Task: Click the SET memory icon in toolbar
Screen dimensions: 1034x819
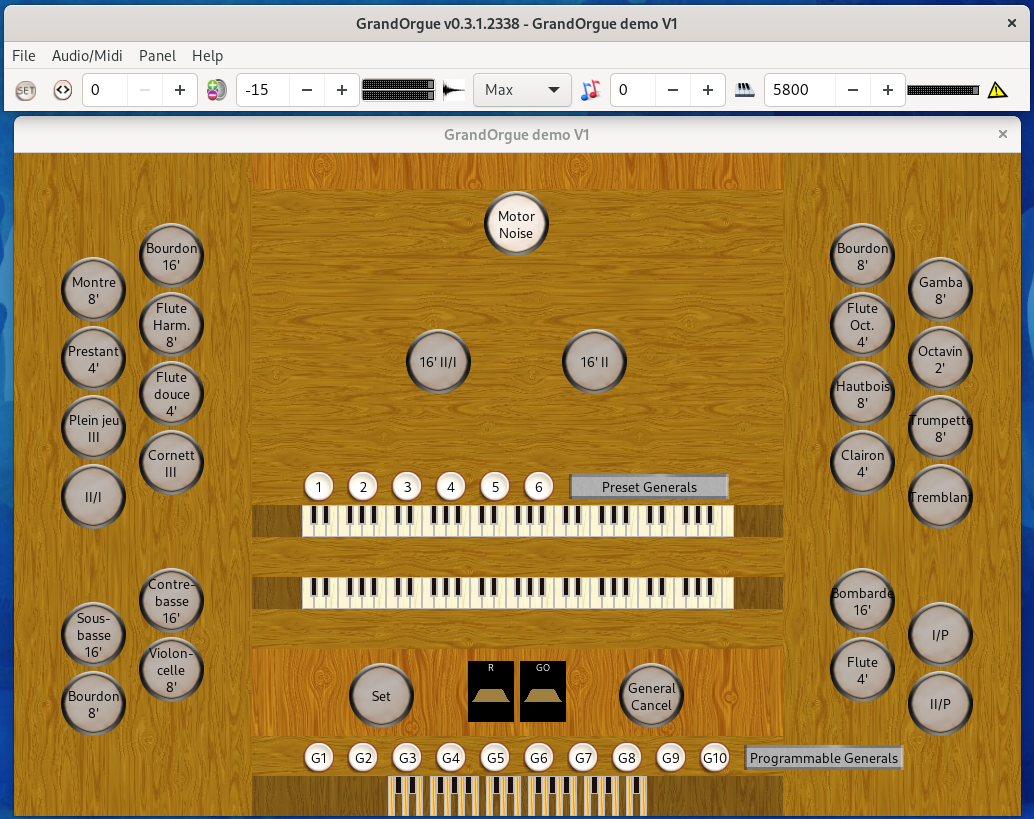Action: pos(26,90)
